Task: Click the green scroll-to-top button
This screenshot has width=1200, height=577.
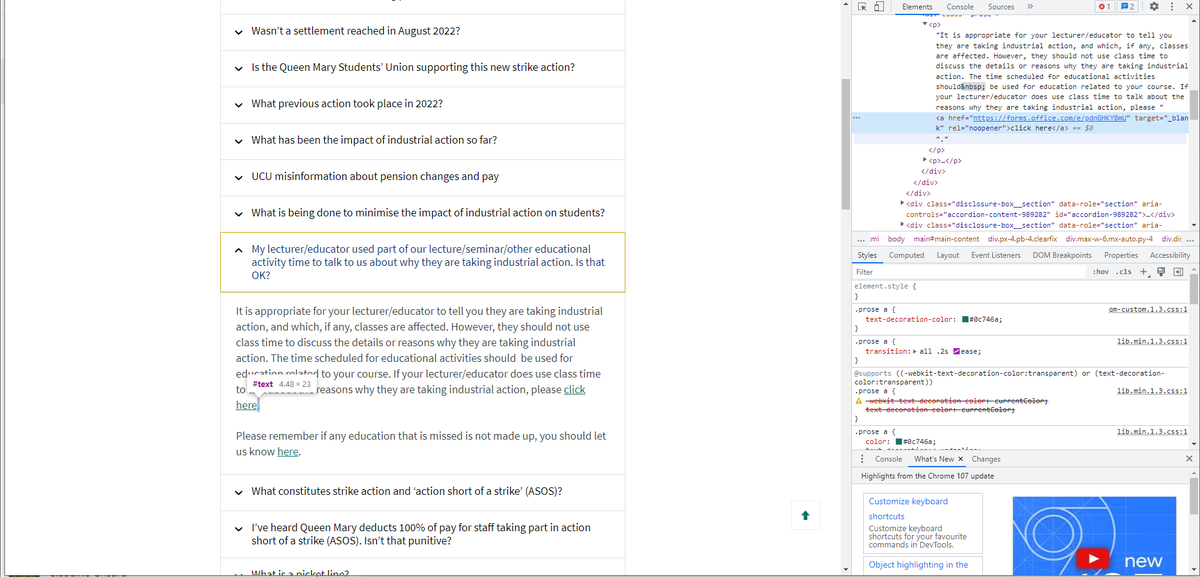Action: pyautogui.click(x=805, y=515)
